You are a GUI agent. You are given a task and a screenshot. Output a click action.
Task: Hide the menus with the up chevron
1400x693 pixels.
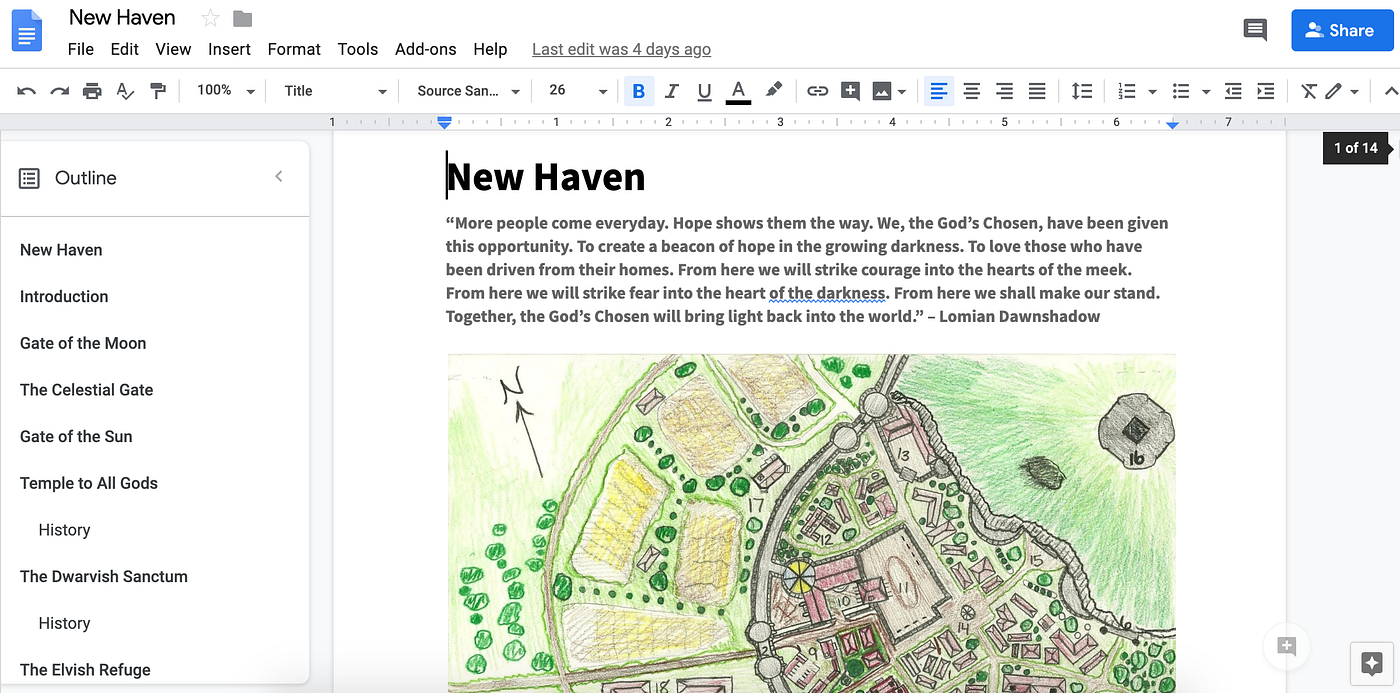pyautogui.click(x=1391, y=91)
